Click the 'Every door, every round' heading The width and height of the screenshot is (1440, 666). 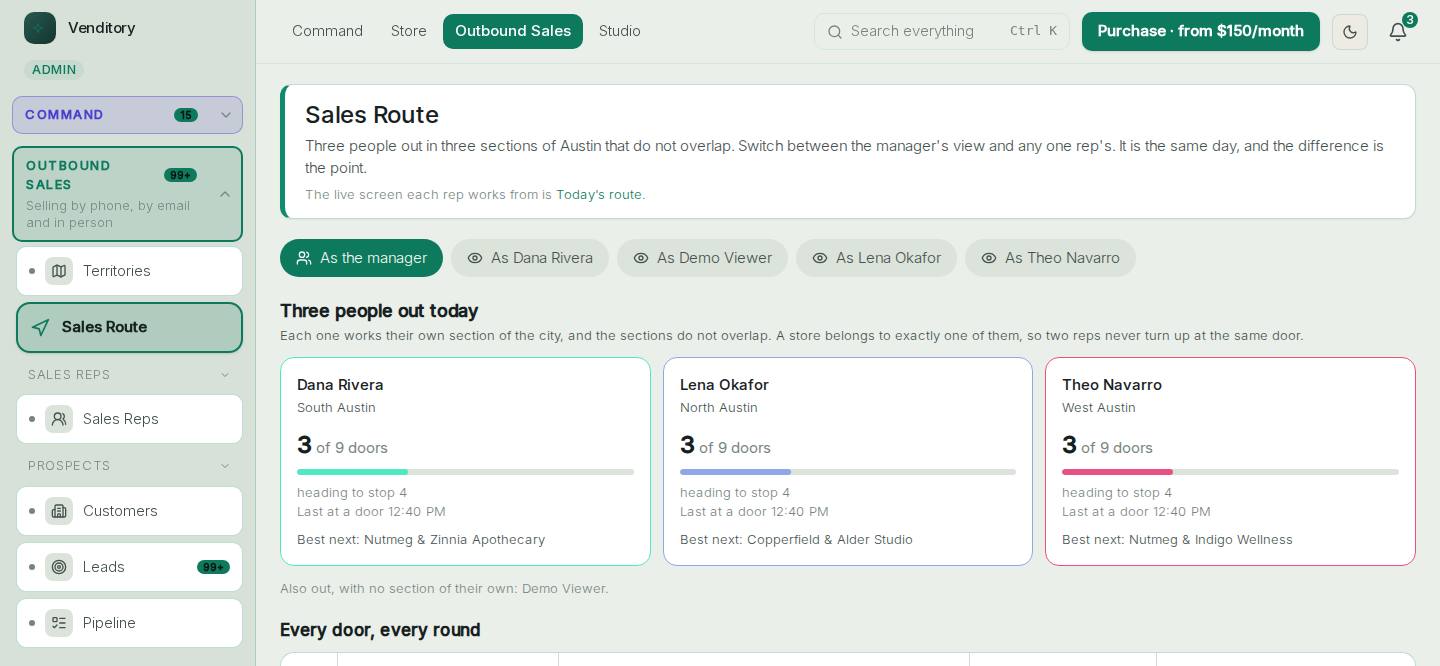pos(380,630)
